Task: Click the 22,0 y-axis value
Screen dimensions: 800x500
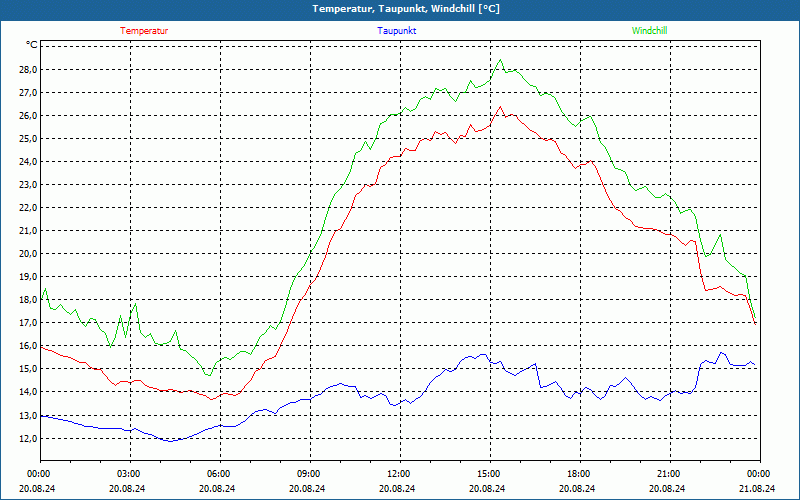Action: pos(29,207)
